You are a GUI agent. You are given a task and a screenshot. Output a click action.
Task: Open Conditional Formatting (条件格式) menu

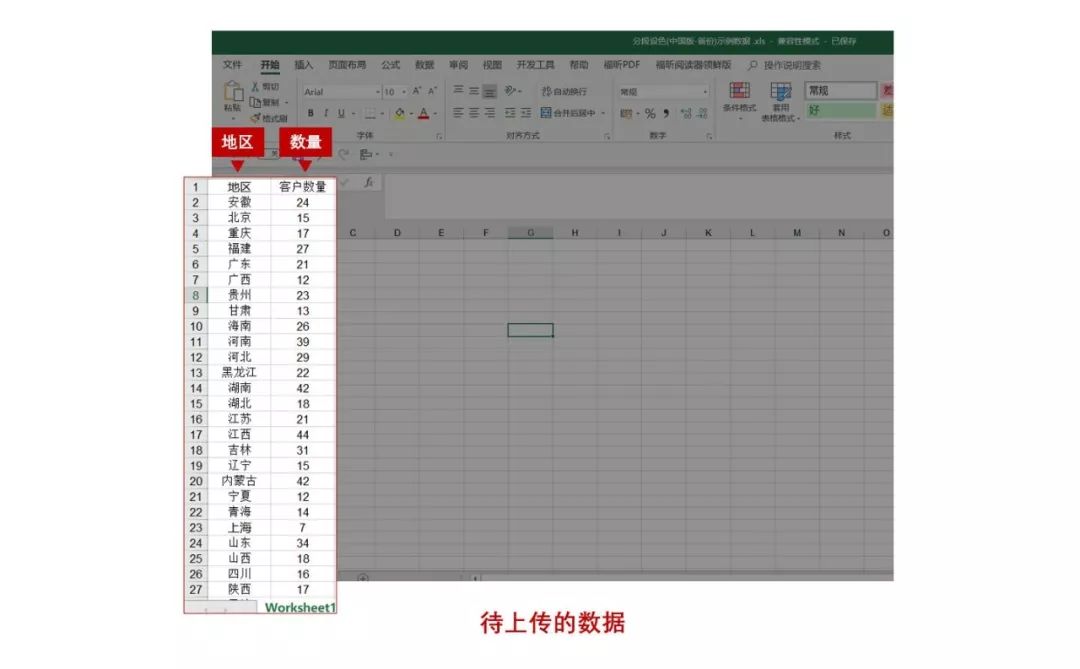point(740,101)
